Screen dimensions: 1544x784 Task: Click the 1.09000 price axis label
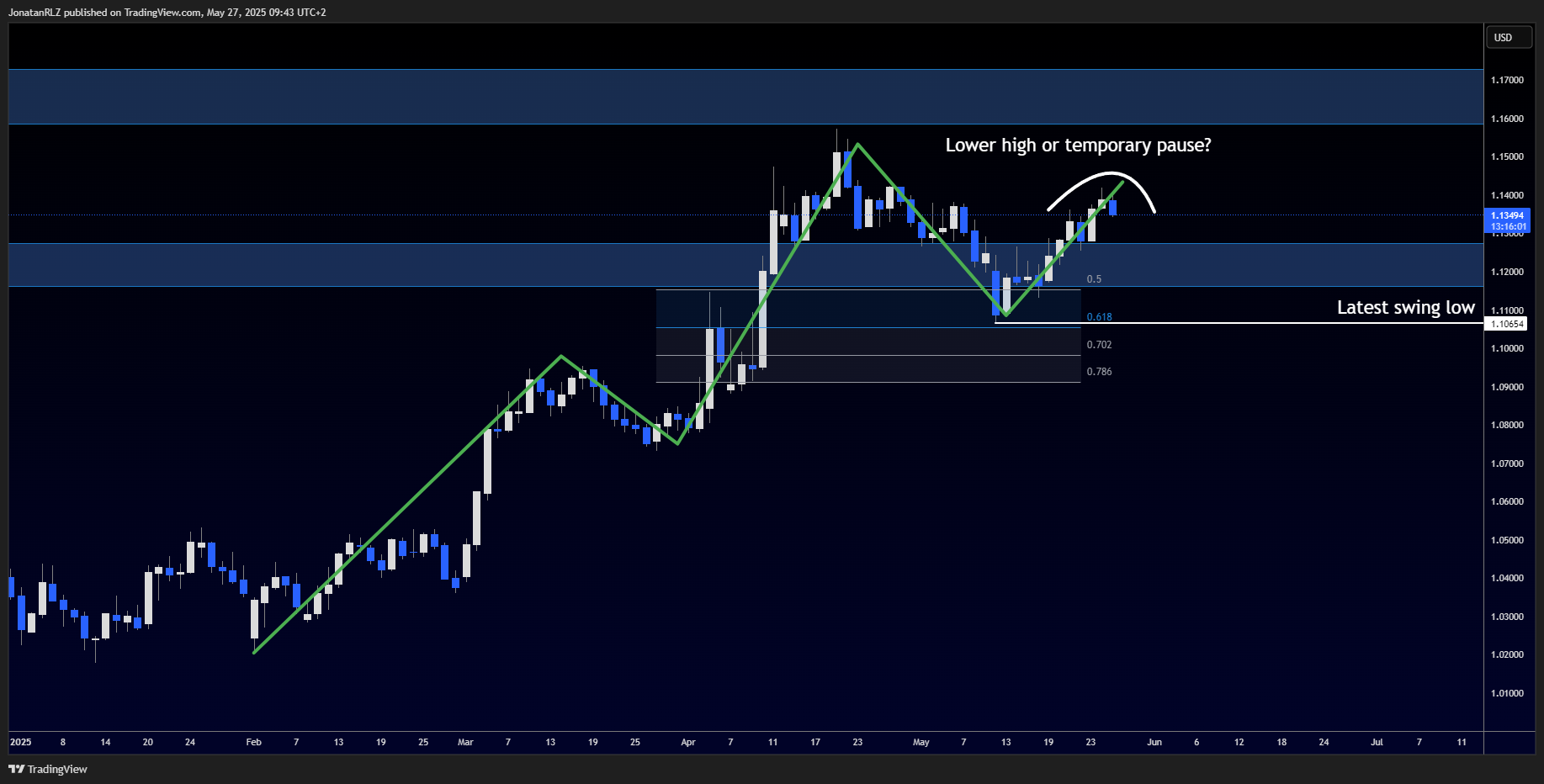click(1507, 387)
